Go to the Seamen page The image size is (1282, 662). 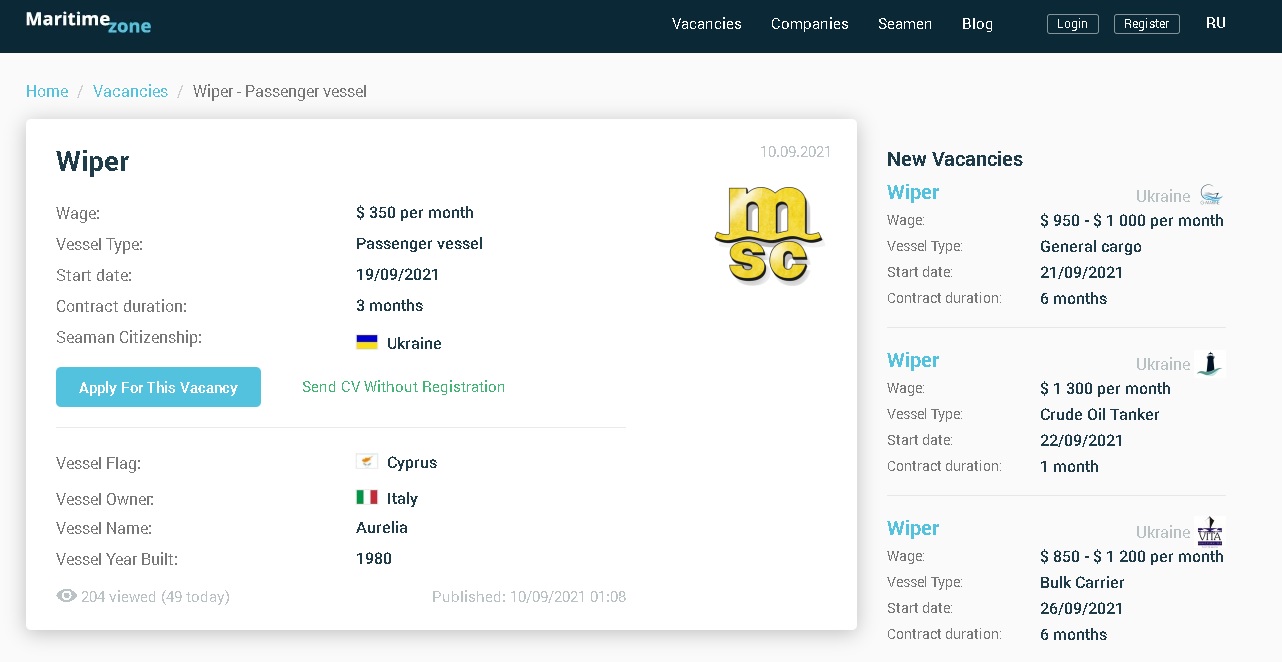[904, 24]
